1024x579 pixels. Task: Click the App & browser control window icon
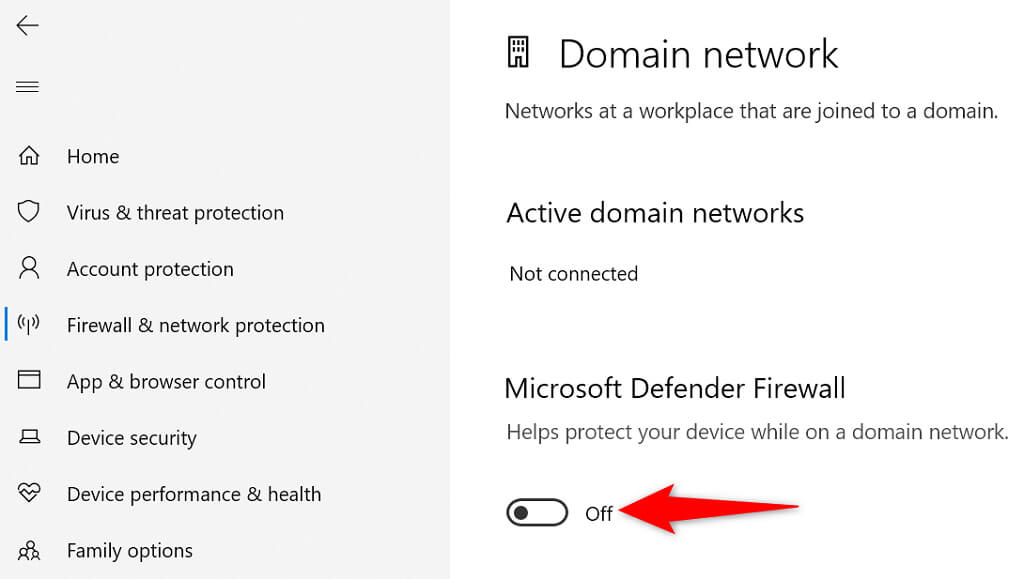click(29, 381)
